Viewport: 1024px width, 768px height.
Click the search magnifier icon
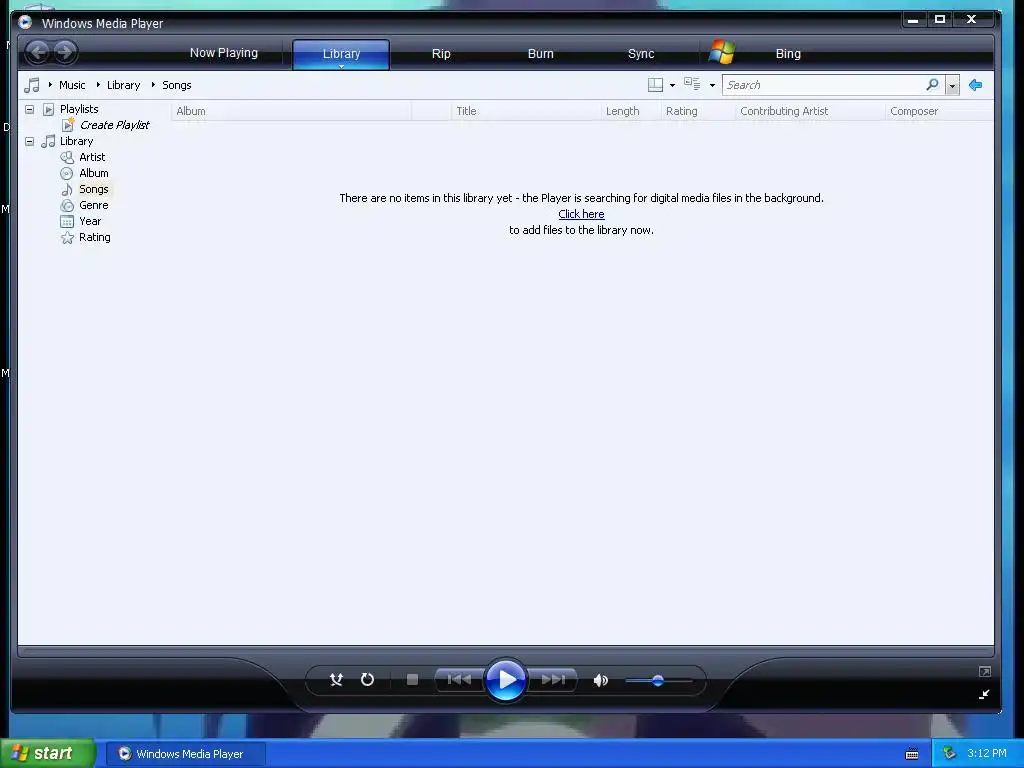click(933, 84)
